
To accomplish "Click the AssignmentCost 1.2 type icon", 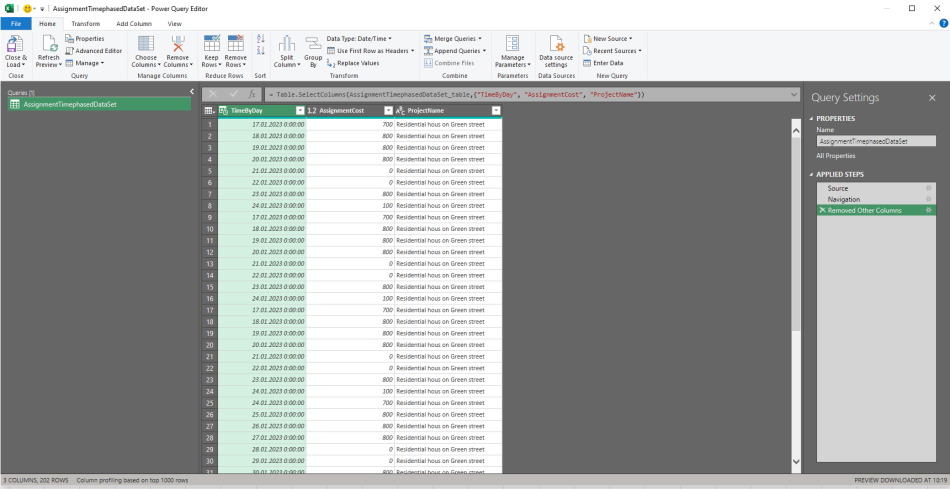I will pyautogui.click(x=312, y=111).
